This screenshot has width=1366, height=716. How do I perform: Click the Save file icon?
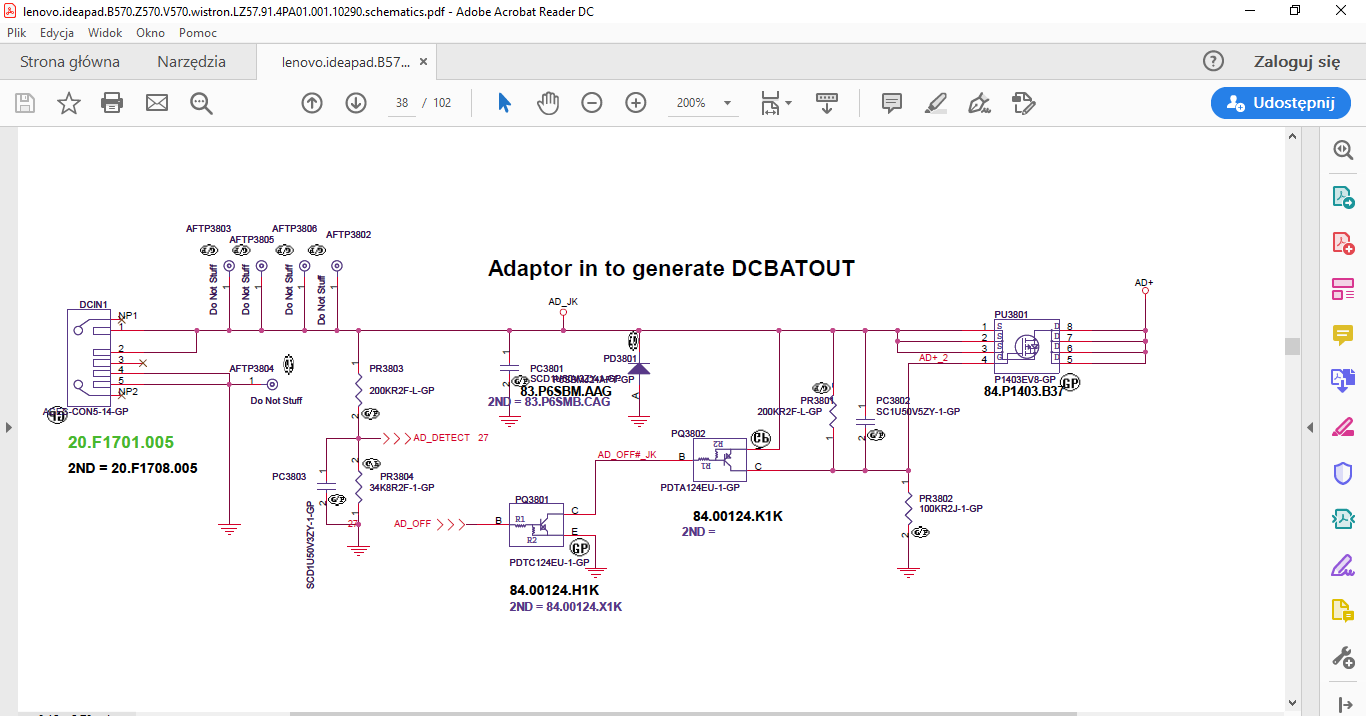(x=25, y=103)
